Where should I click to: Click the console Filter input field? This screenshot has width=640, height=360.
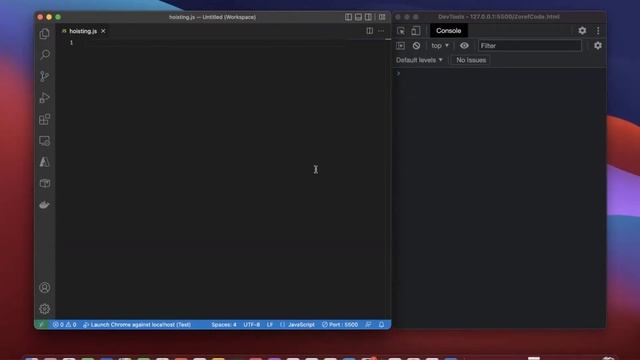pos(530,46)
